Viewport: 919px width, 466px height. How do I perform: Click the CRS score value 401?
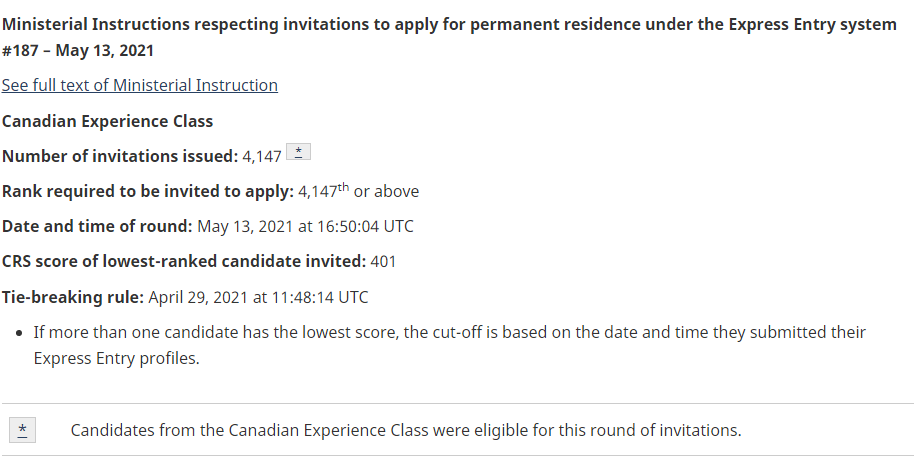[x=383, y=262]
